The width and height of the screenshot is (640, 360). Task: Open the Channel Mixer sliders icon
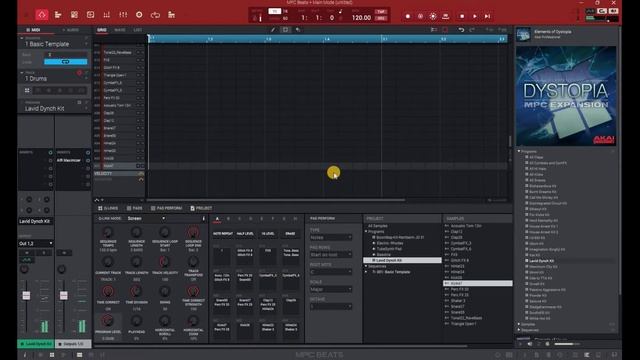click(x=123, y=15)
